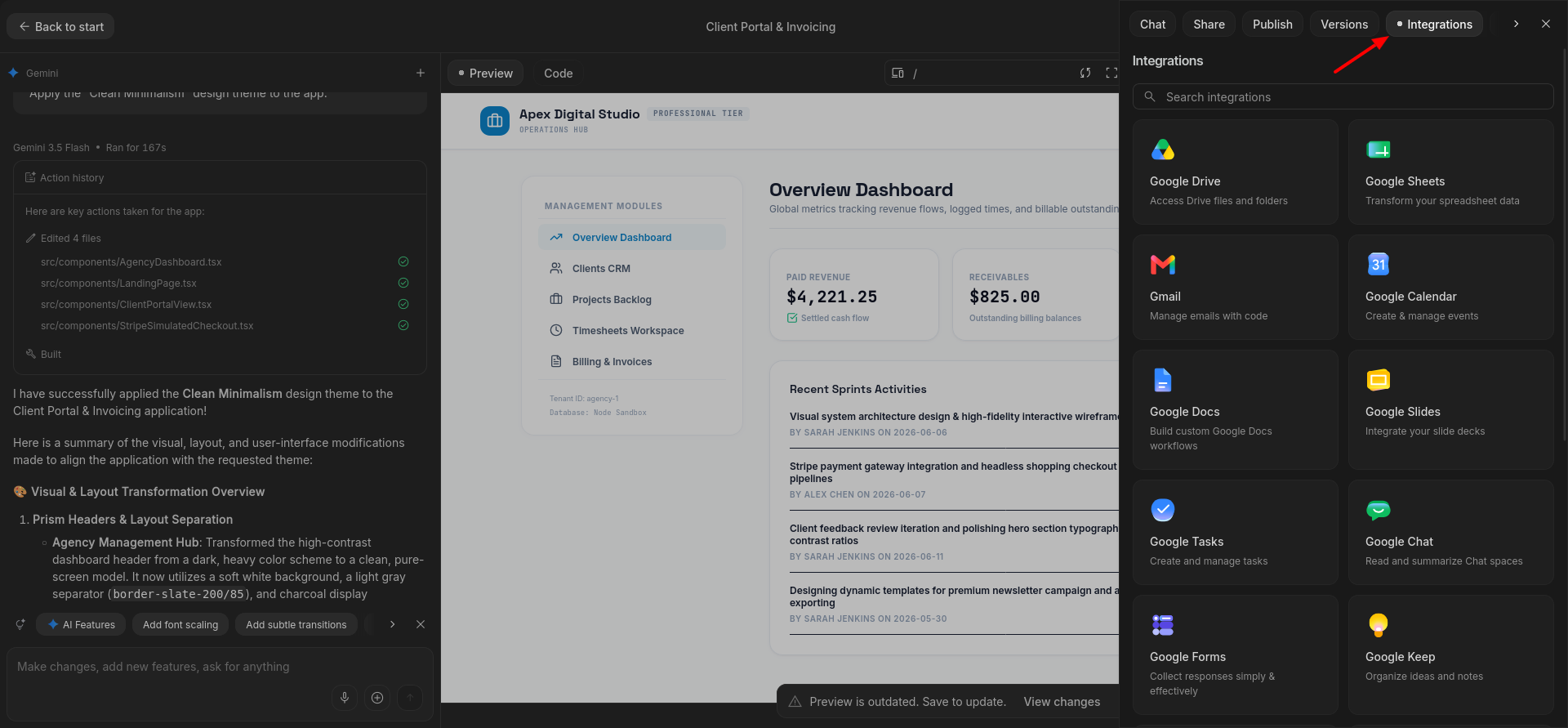This screenshot has width=1568, height=728.
Task: Click the Google Drive integration icon
Action: pos(1162,150)
